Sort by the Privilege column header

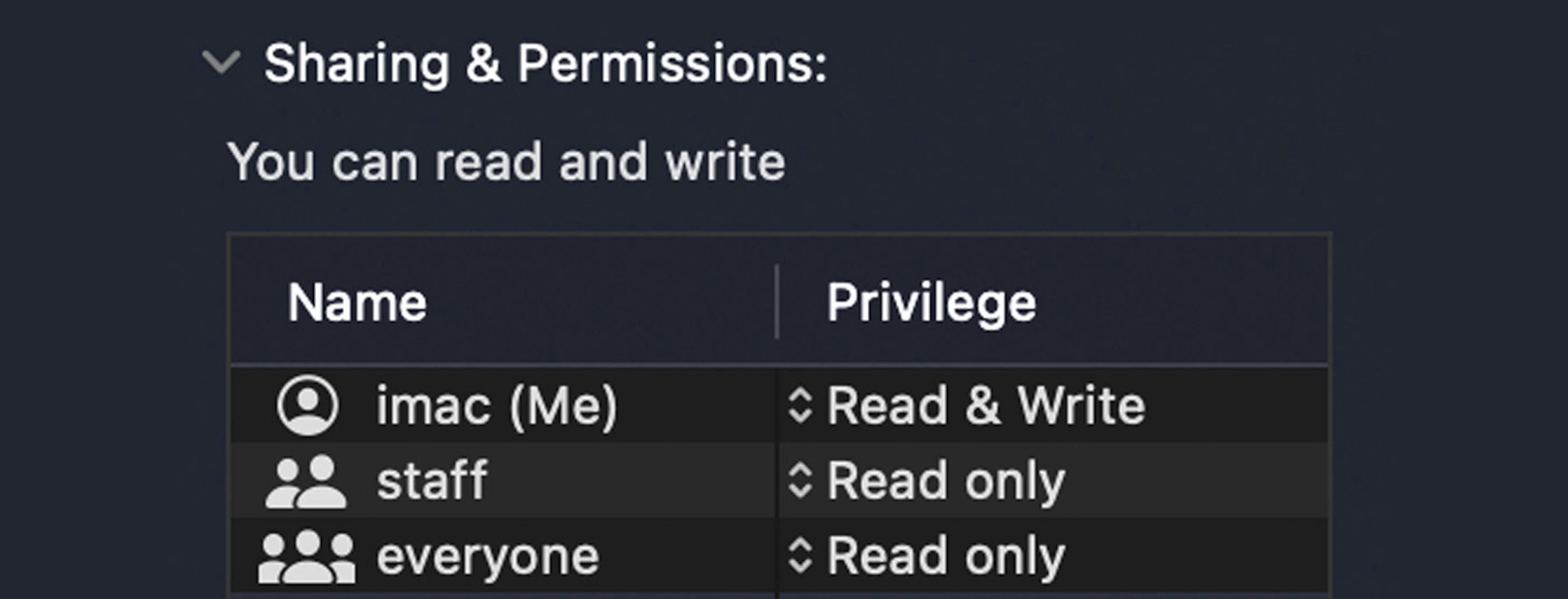[x=931, y=303]
